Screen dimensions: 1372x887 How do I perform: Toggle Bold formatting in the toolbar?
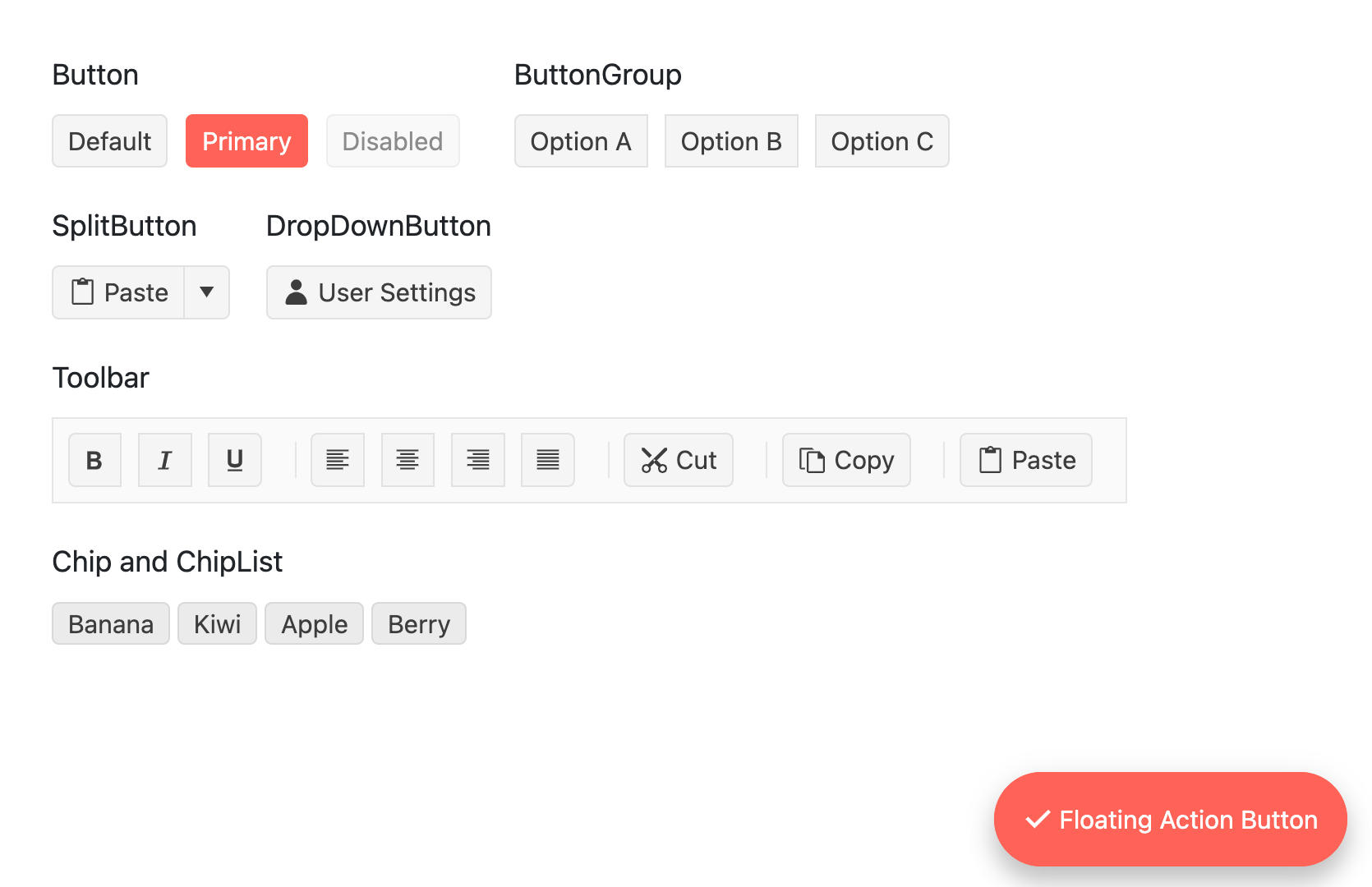94,460
